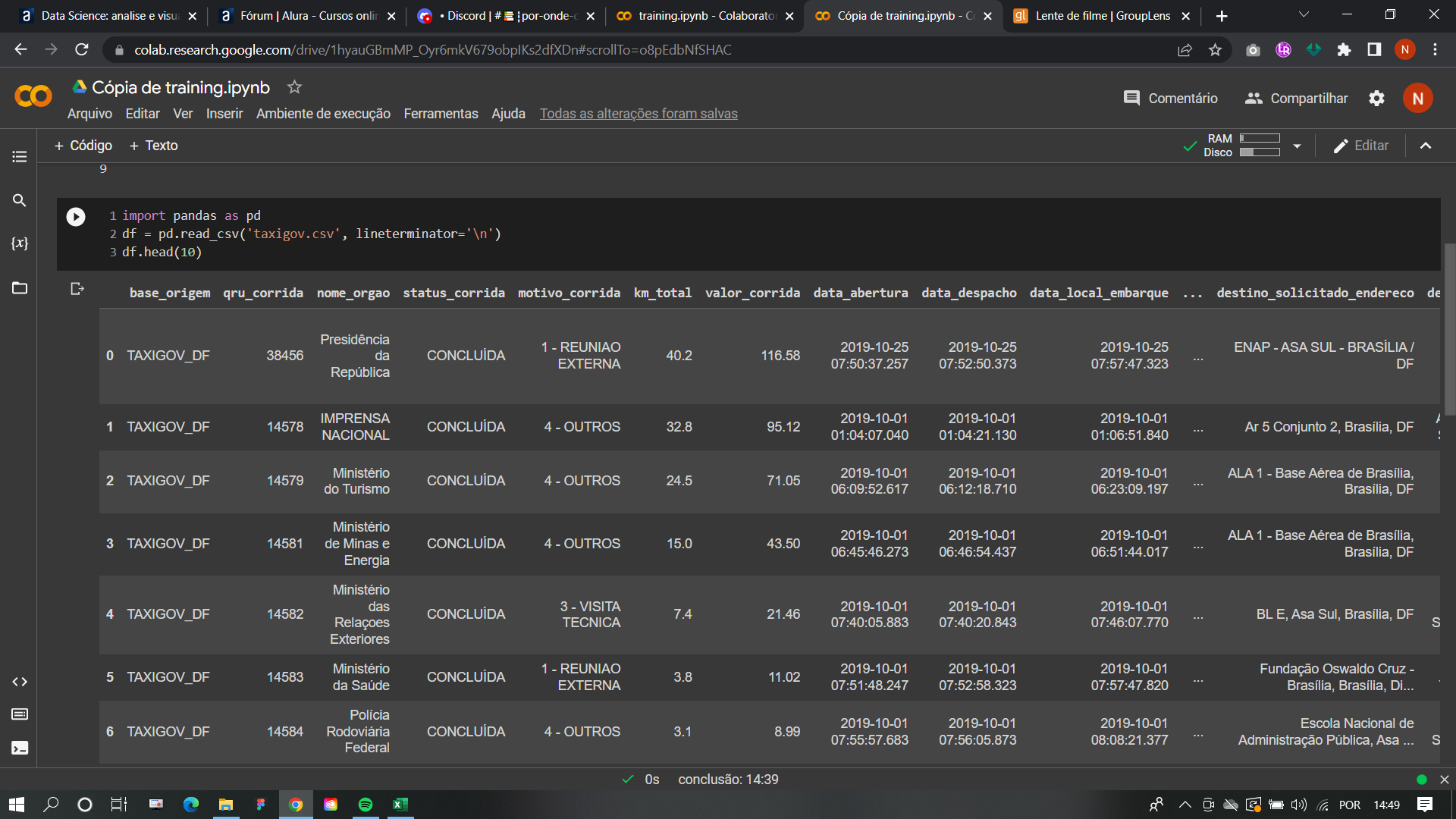Click the RAM usage bar

(x=1260, y=139)
